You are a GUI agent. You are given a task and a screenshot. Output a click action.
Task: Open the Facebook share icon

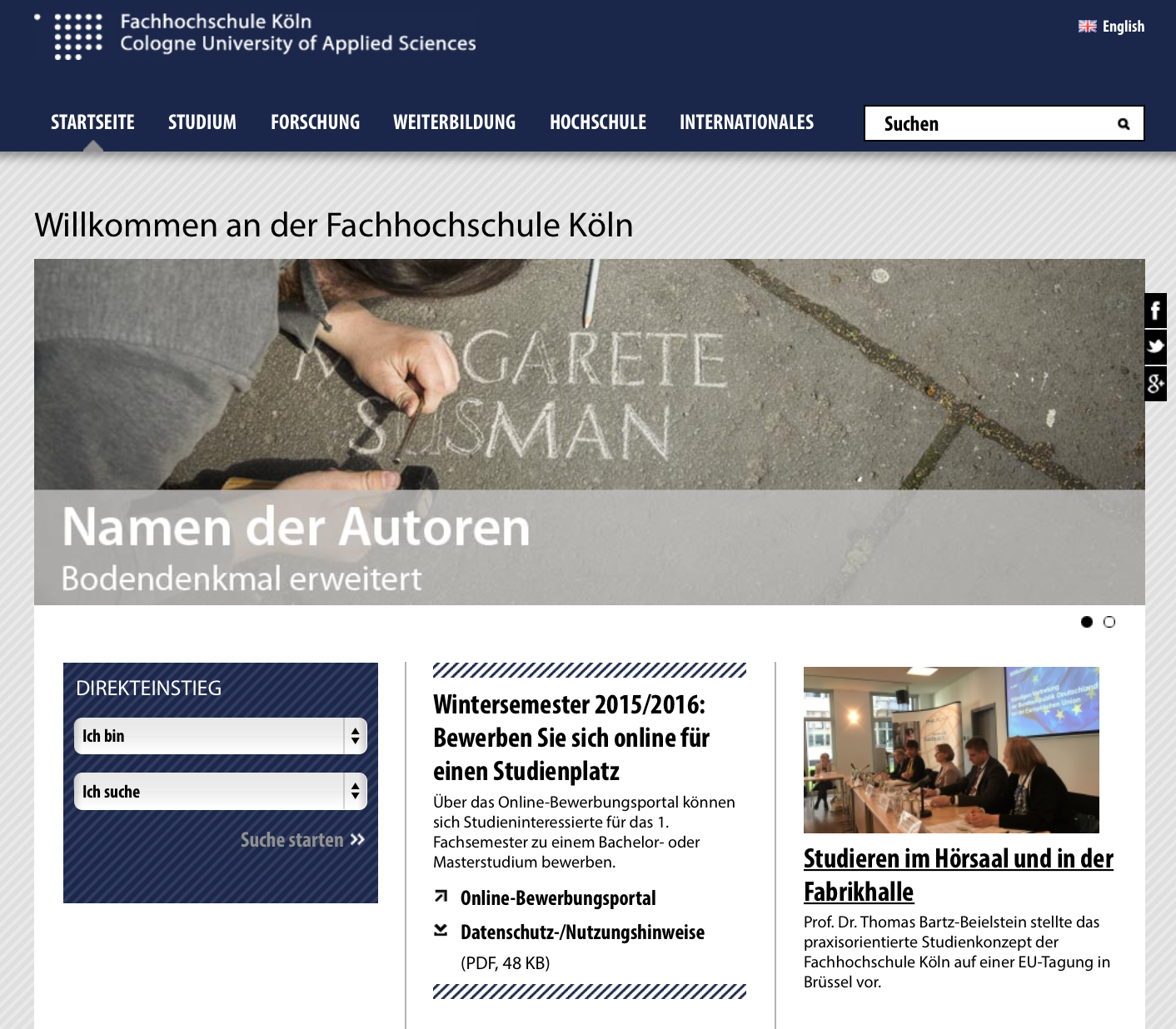(1155, 311)
